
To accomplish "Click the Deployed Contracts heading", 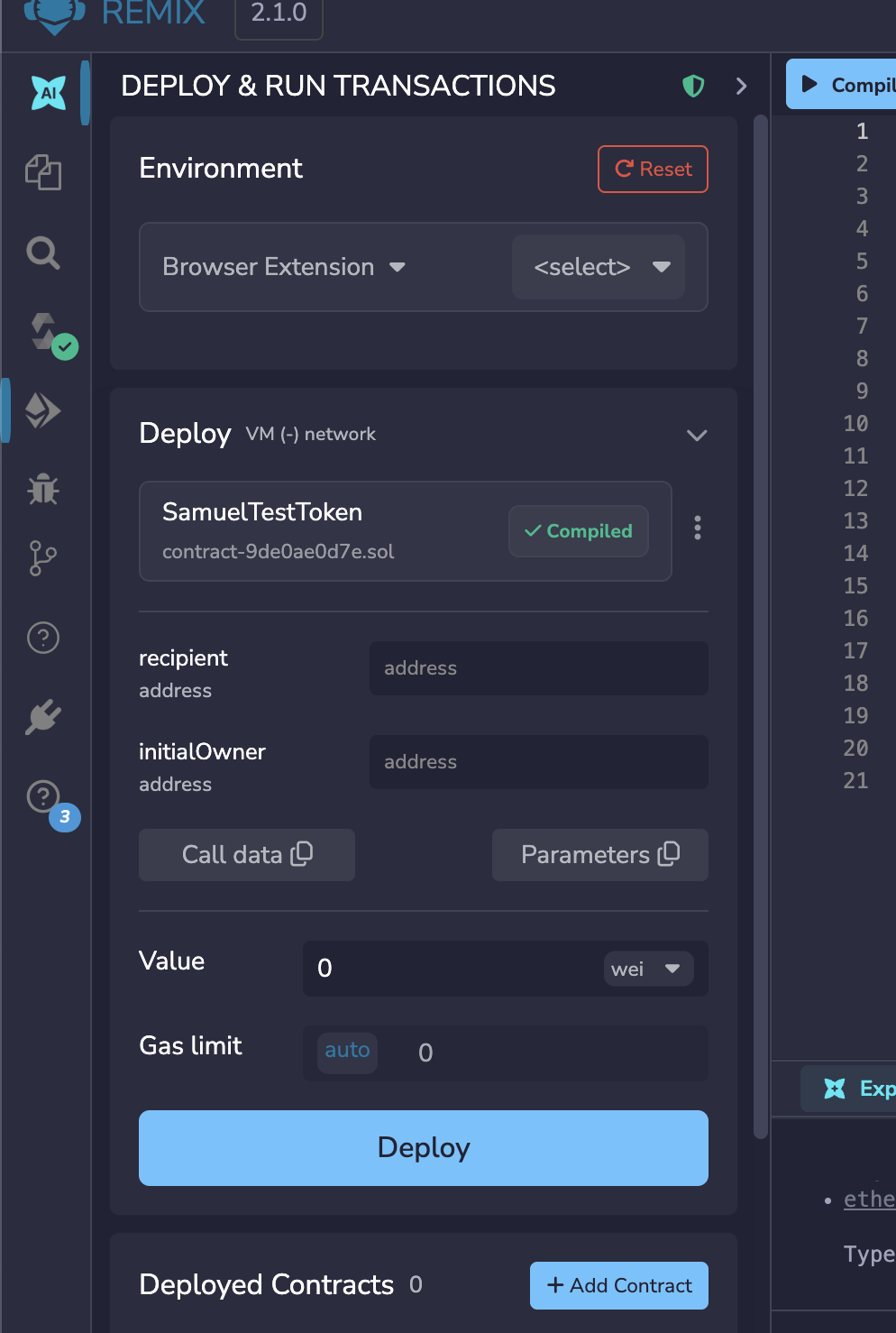I will [267, 1284].
